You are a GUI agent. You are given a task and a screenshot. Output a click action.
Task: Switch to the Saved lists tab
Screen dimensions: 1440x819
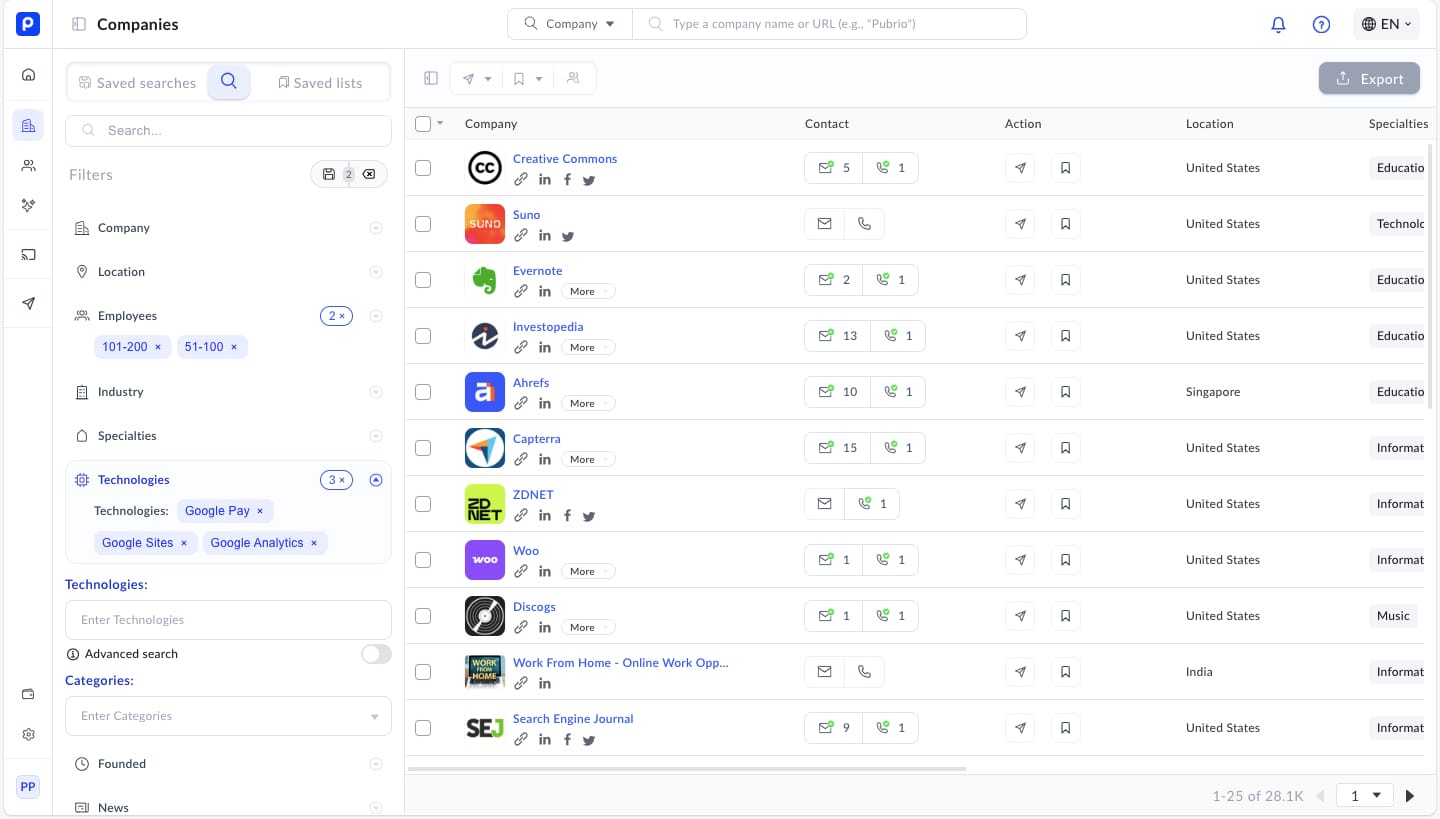[320, 83]
